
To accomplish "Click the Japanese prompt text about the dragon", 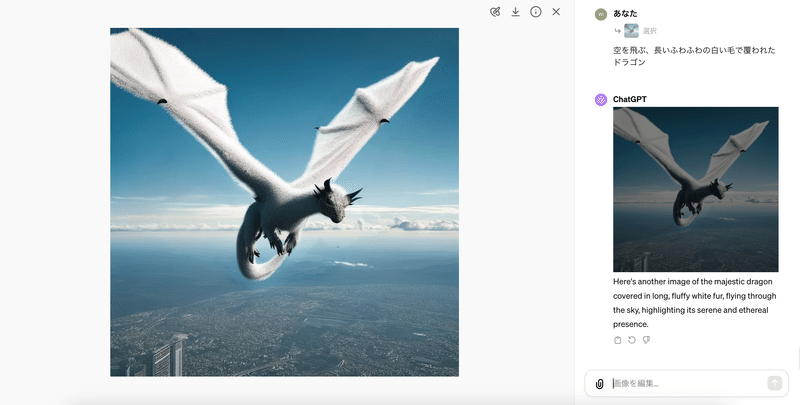I will [x=694, y=56].
